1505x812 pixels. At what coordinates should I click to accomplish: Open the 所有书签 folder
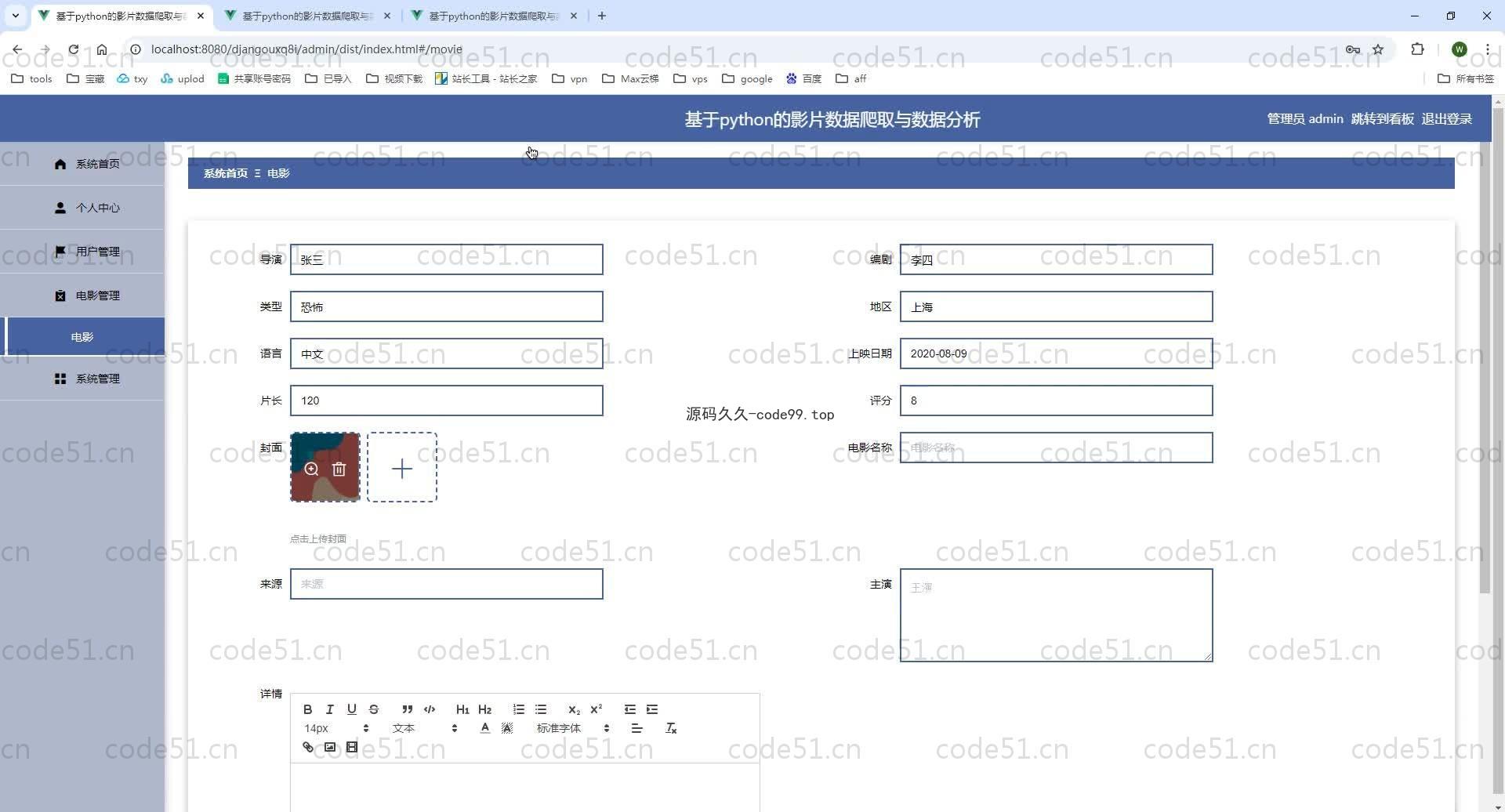(x=1466, y=78)
